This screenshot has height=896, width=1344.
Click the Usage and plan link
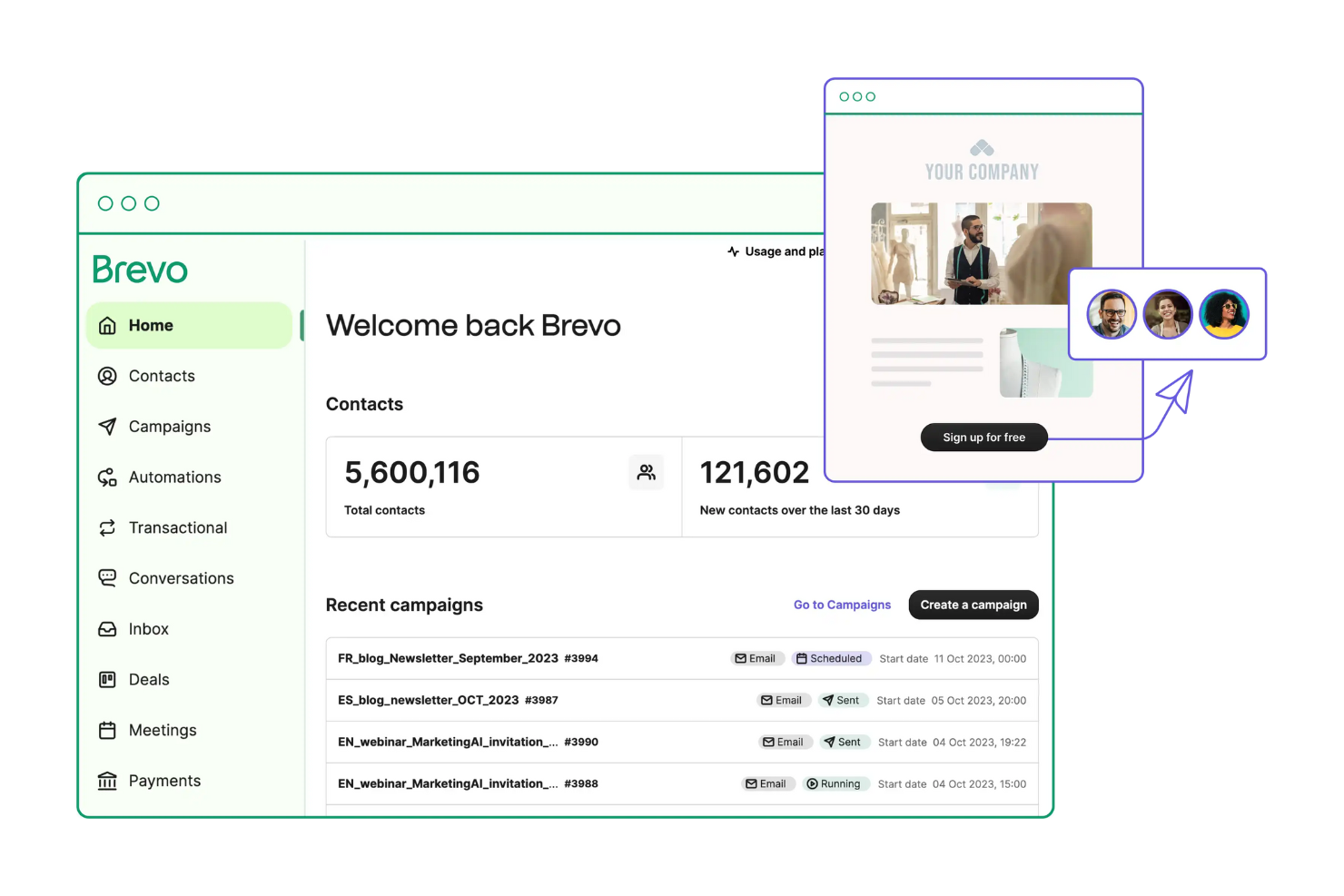tap(776, 251)
